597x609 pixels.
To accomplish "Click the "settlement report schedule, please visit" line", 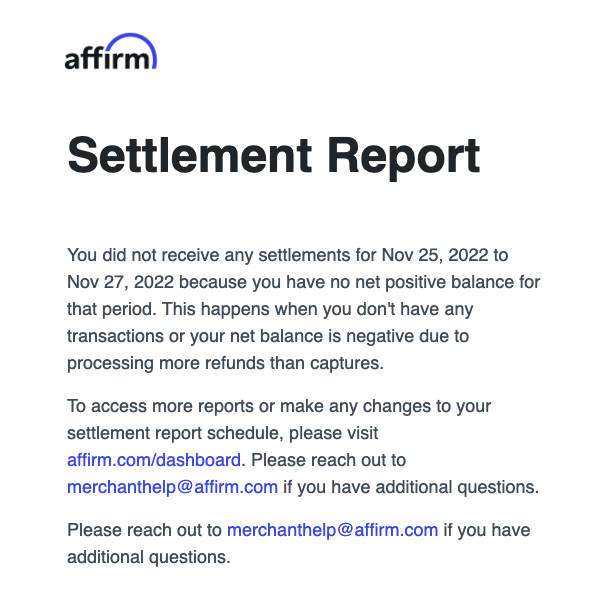I will (x=223, y=433).
